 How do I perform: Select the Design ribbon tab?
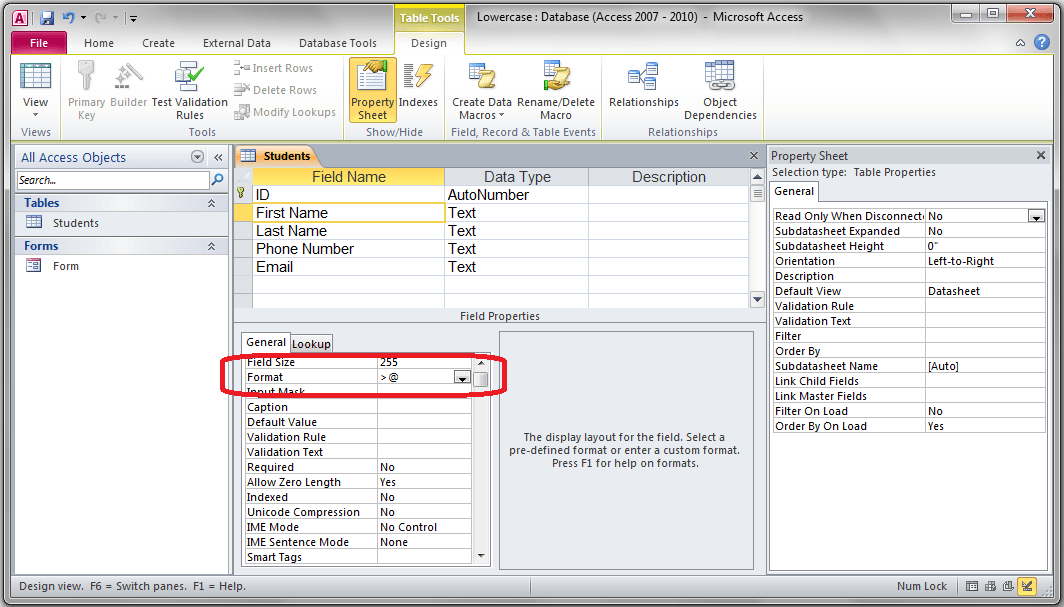[x=429, y=43]
